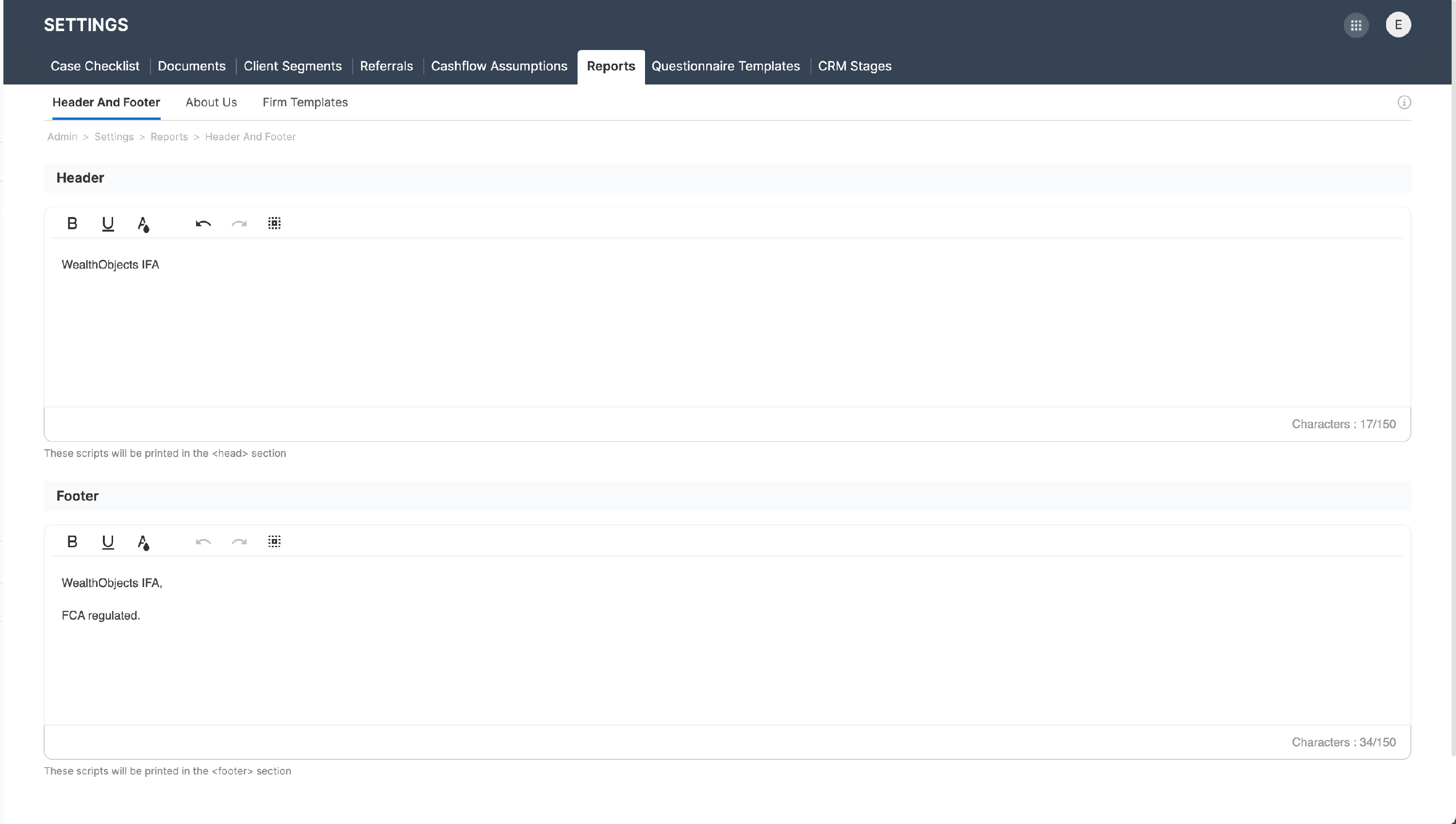The height and width of the screenshot is (824, 1456).
Task: Click the Settings breadcrumb link
Action: point(114,137)
